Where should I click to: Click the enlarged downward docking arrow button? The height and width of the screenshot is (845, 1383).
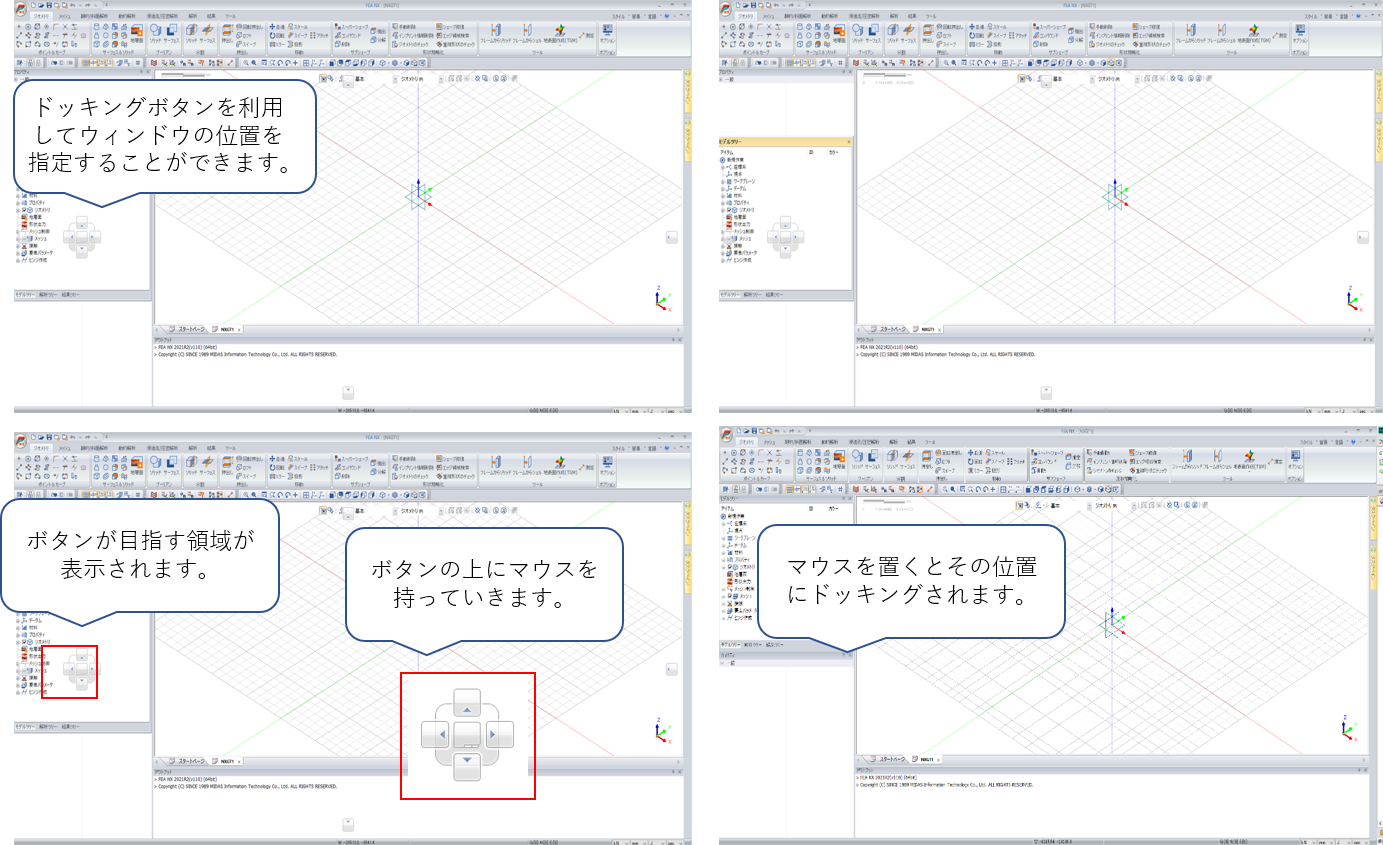click(x=468, y=766)
